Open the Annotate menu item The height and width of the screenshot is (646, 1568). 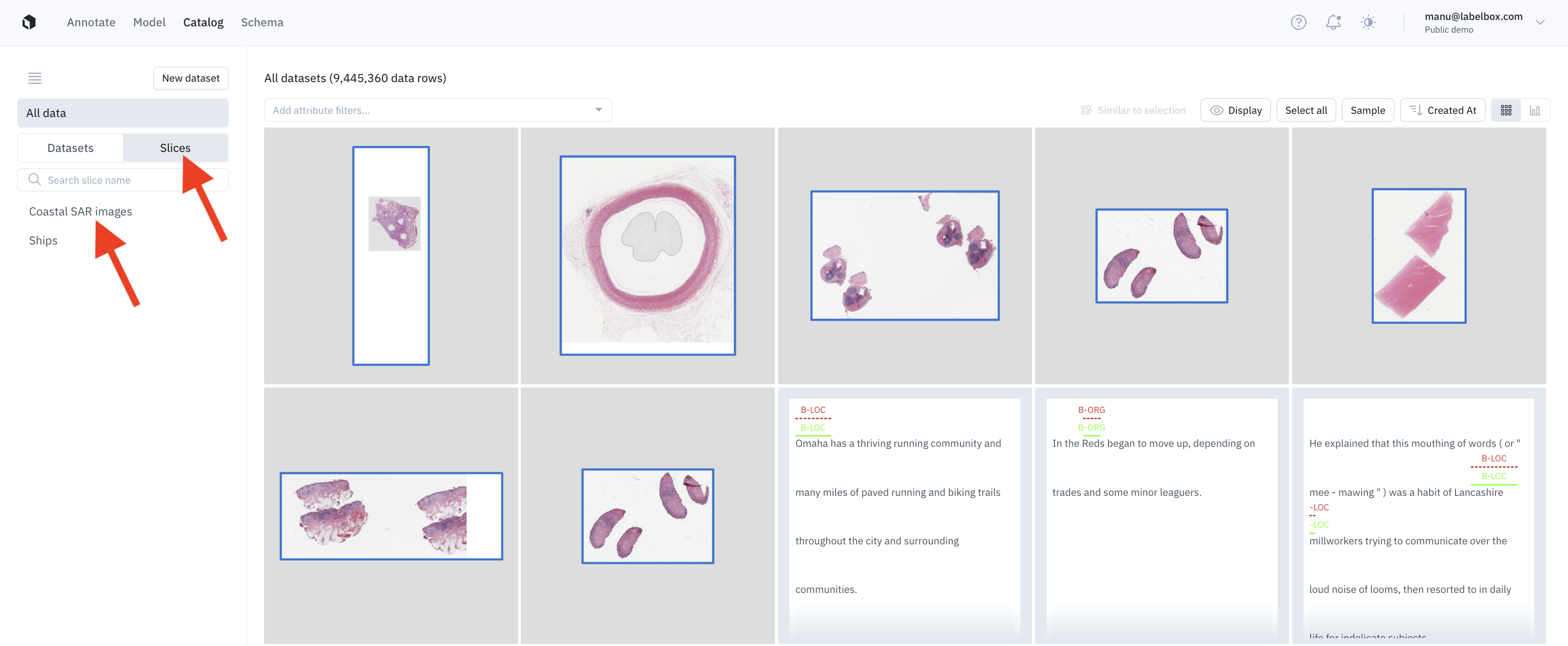point(91,23)
